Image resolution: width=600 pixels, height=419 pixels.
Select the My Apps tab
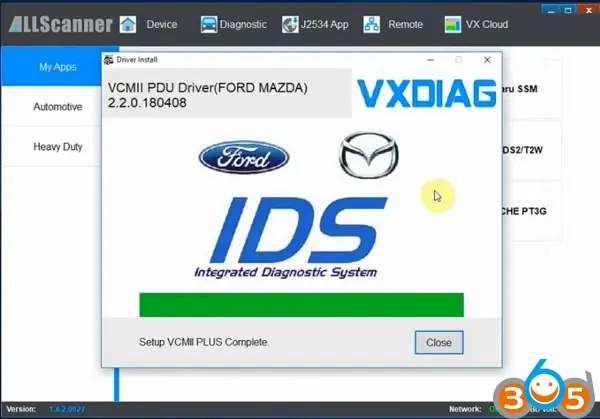click(x=58, y=67)
